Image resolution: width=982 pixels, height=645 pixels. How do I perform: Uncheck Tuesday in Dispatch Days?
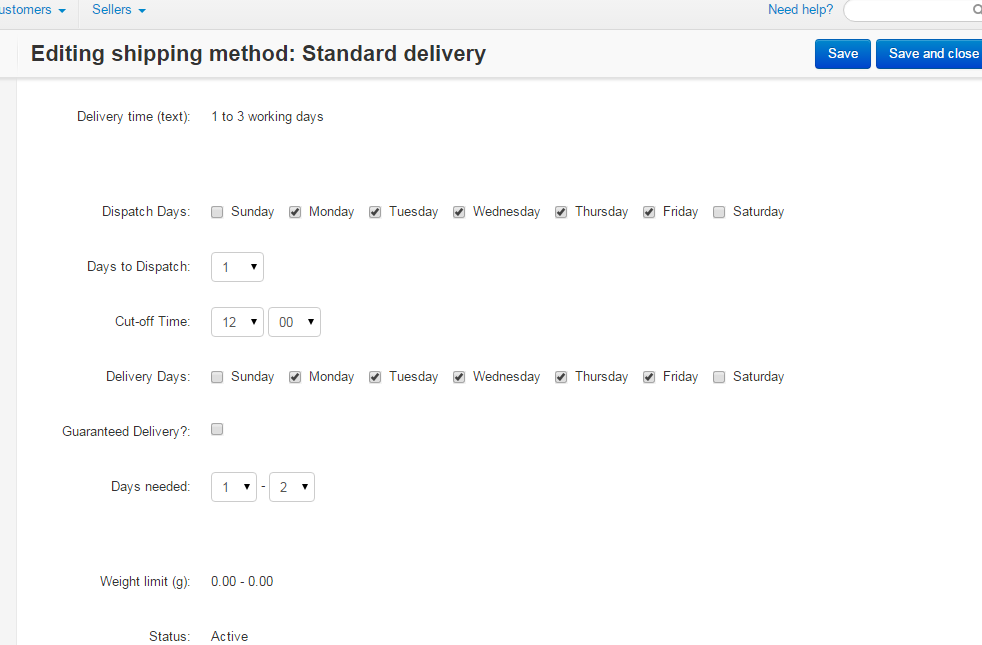(375, 212)
